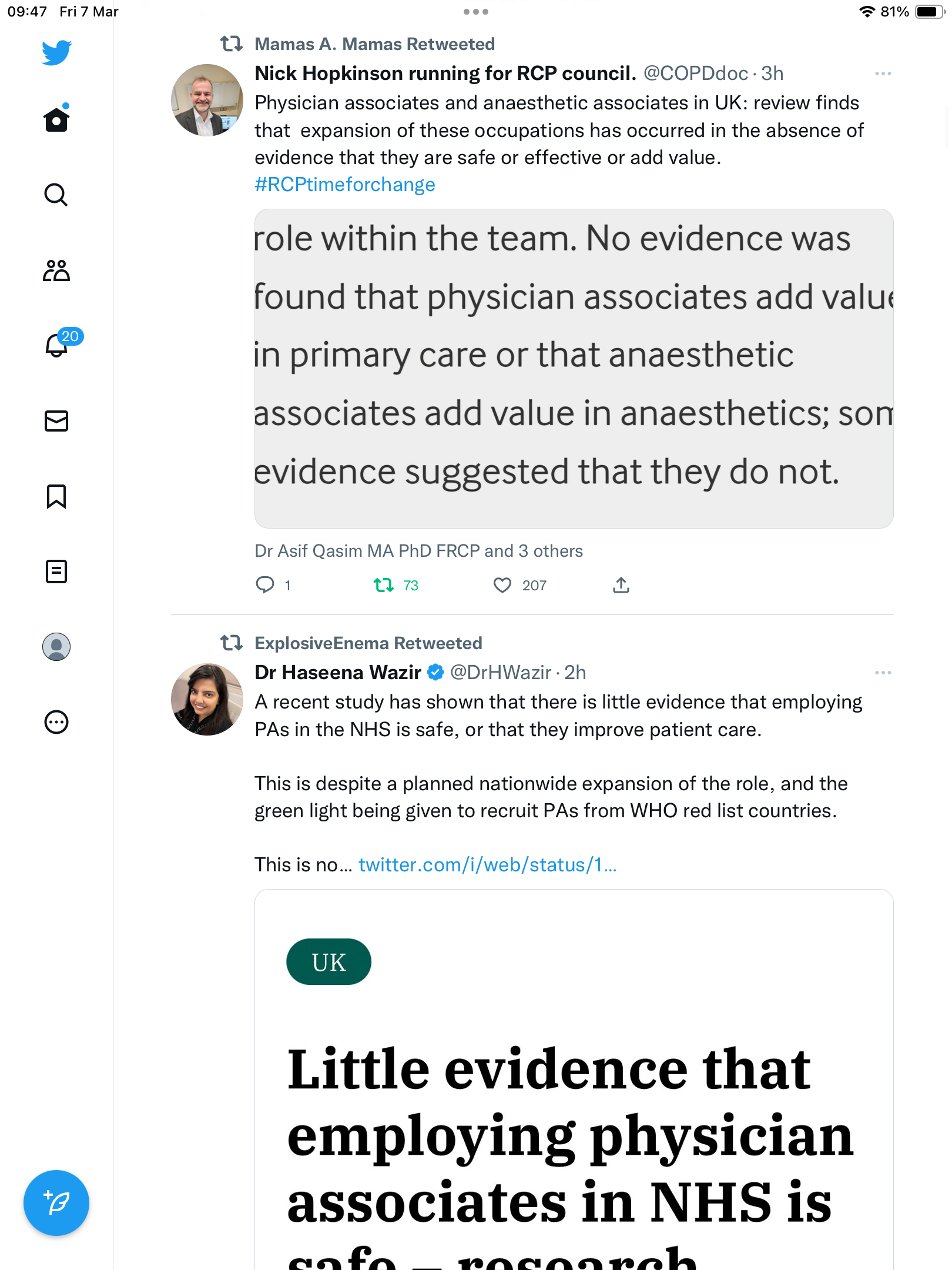Tap the Twitter bird logo

[x=56, y=52]
